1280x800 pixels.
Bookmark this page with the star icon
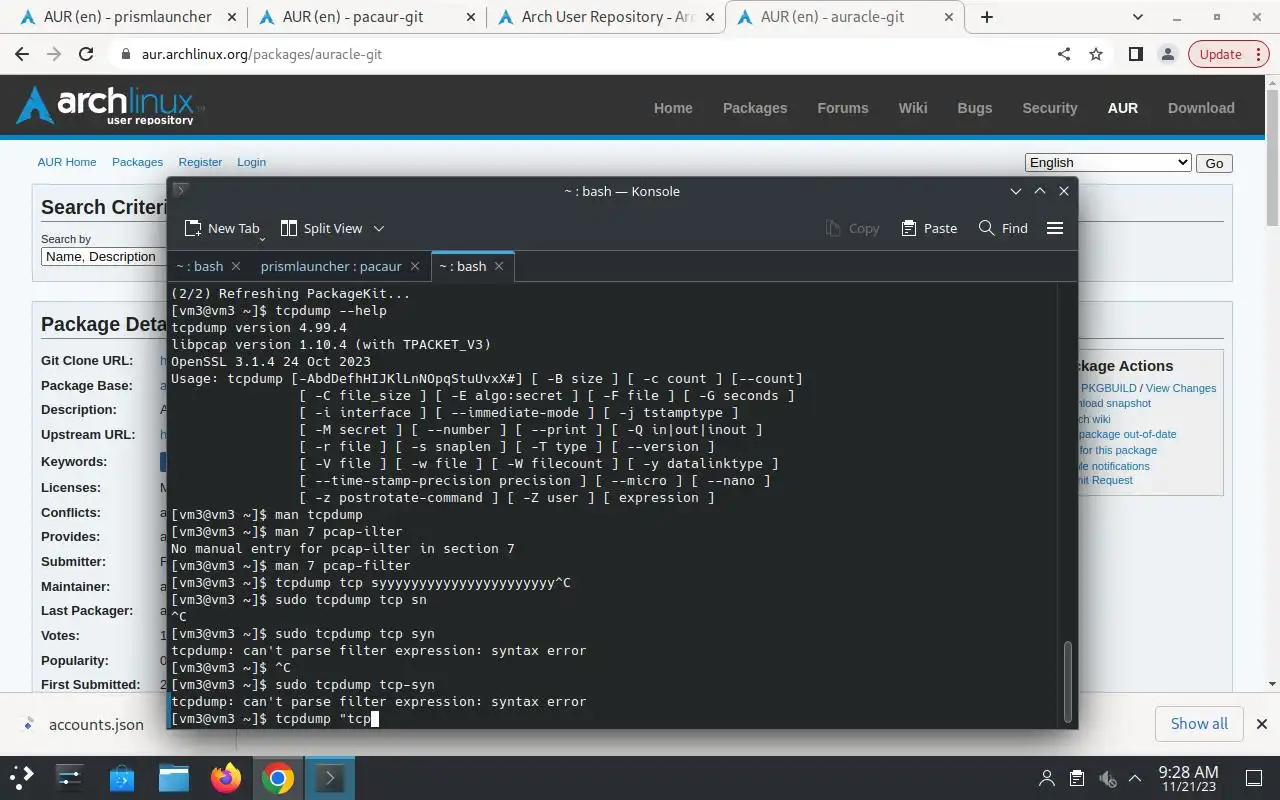[x=1096, y=54]
